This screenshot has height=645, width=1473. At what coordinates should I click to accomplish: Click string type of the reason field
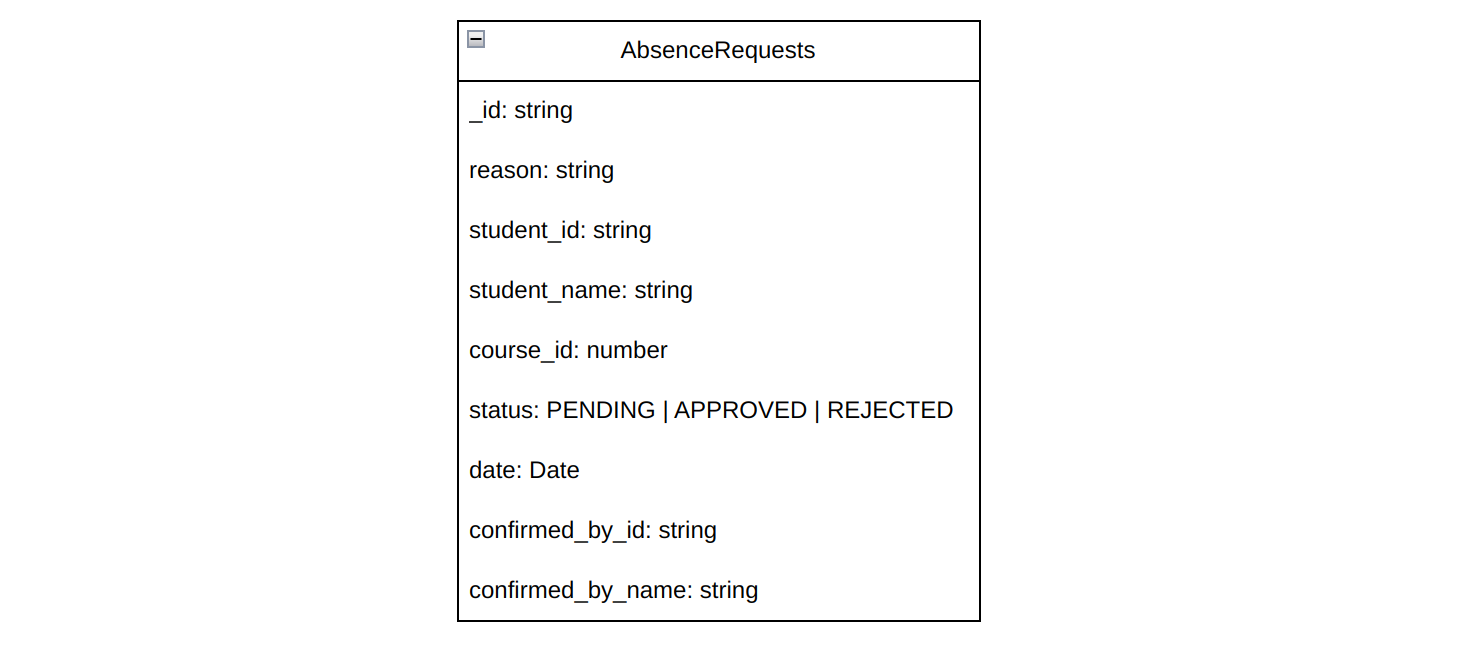(585, 170)
